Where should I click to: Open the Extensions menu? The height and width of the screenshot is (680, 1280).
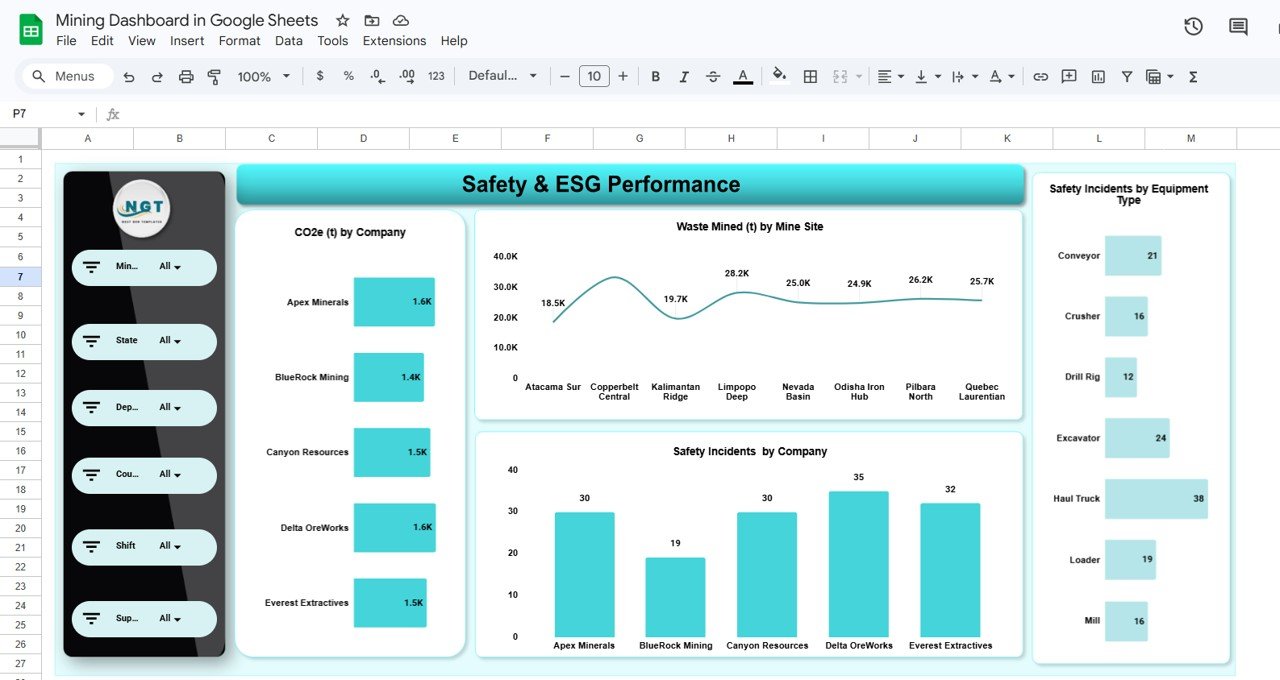click(x=394, y=41)
